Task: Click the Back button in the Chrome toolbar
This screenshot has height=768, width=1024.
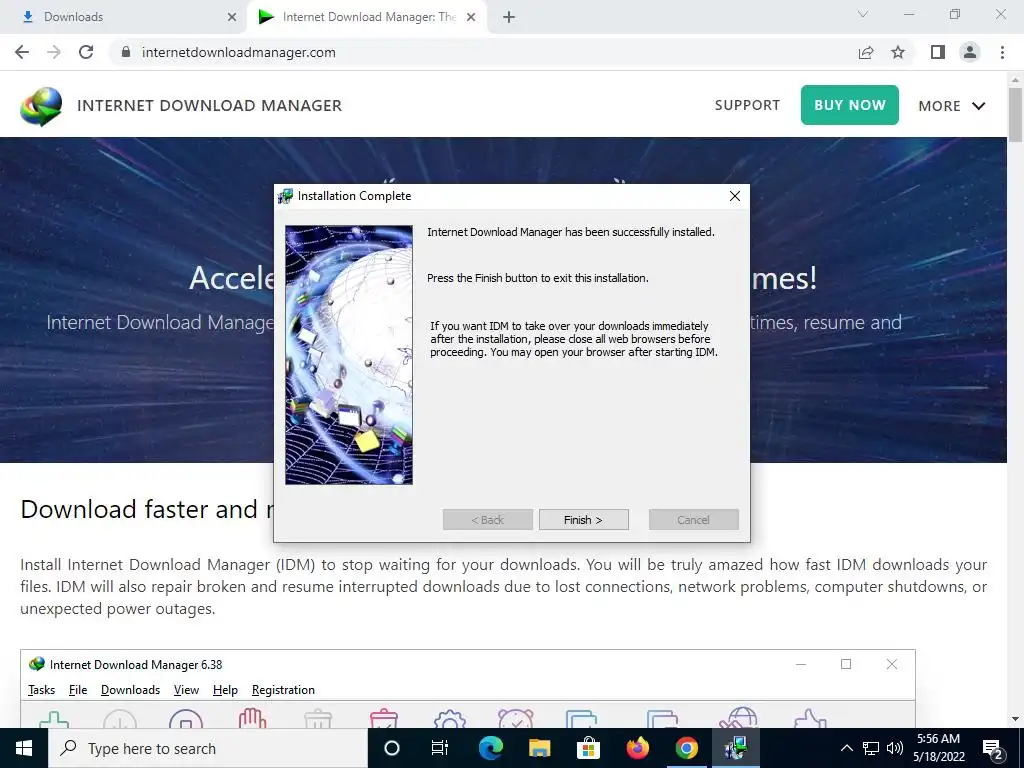Action: click(x=22, y=52)
